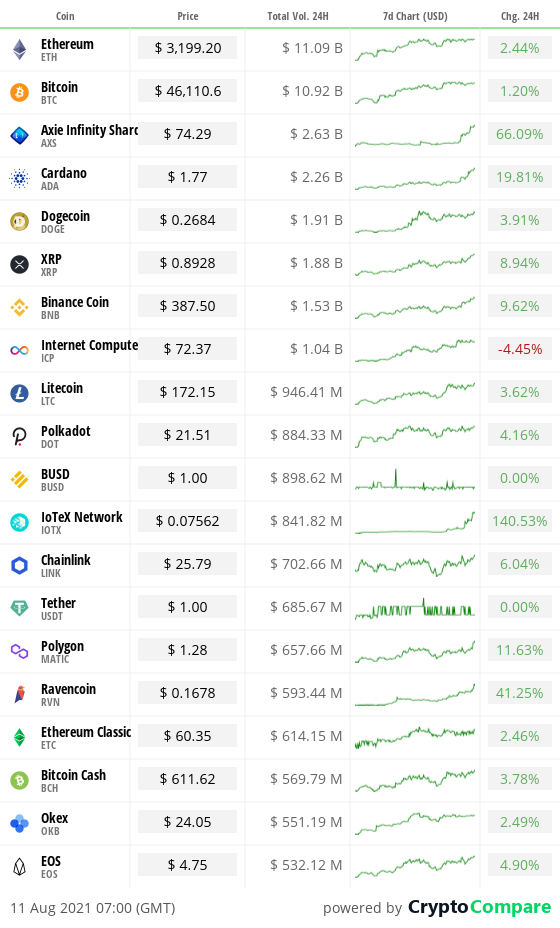Viewport: 560px width, 928px height.
Task: Click the Litecoin blue logo icon
Action: point(20,393)
